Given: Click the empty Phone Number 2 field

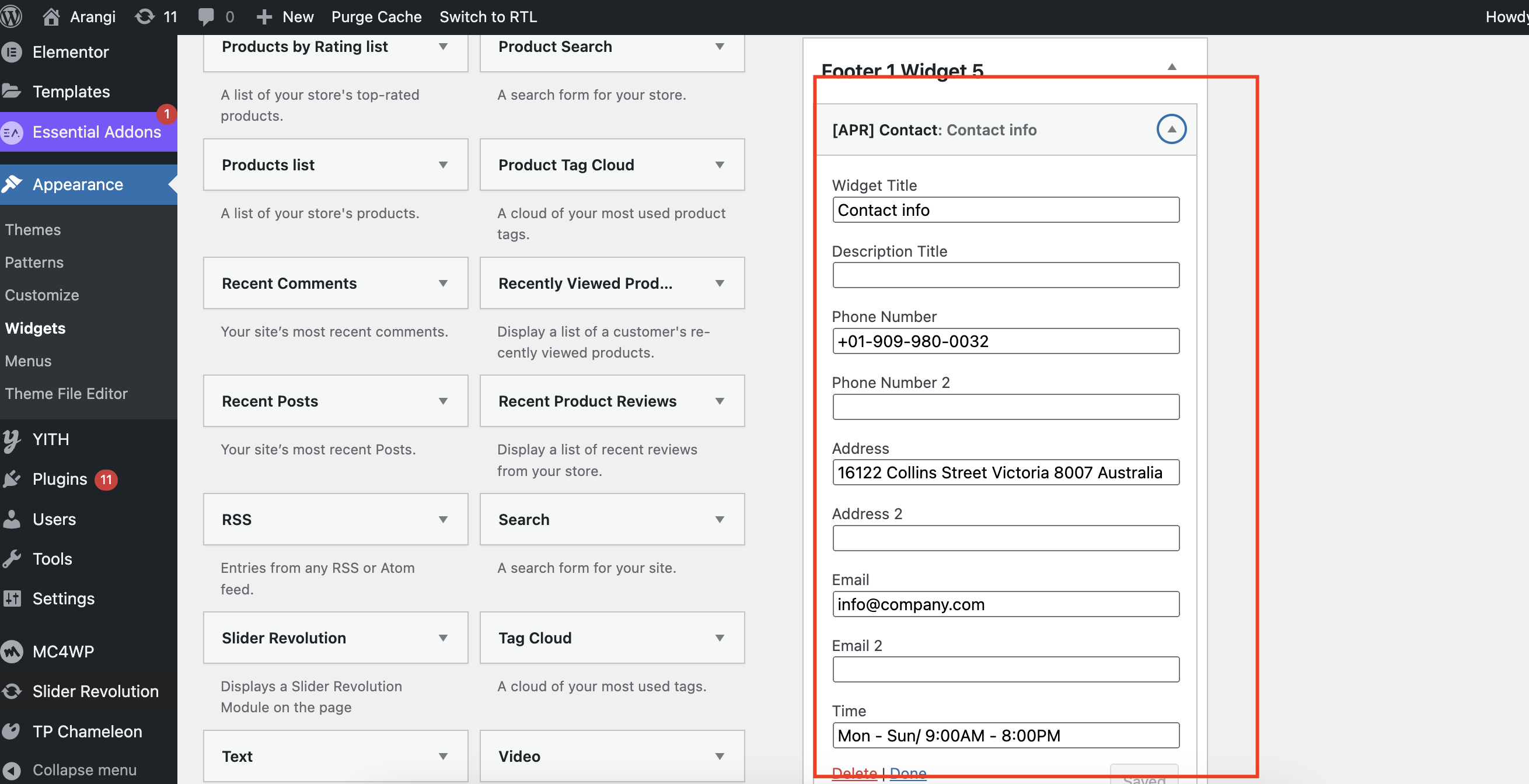Looking at the screenshot, I should (x=1006, y=407).
